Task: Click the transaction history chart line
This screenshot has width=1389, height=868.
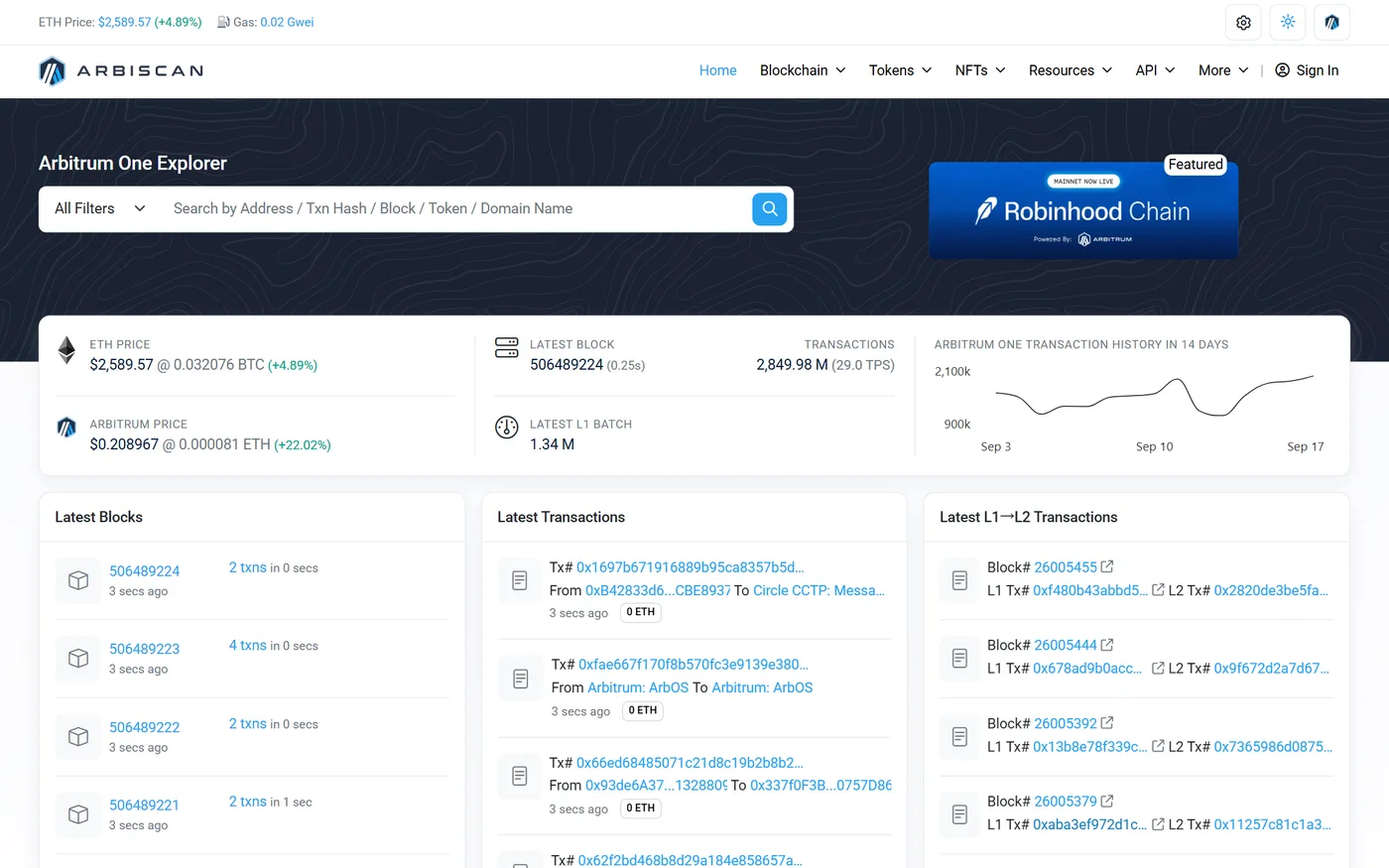Action: [1154, 395]
